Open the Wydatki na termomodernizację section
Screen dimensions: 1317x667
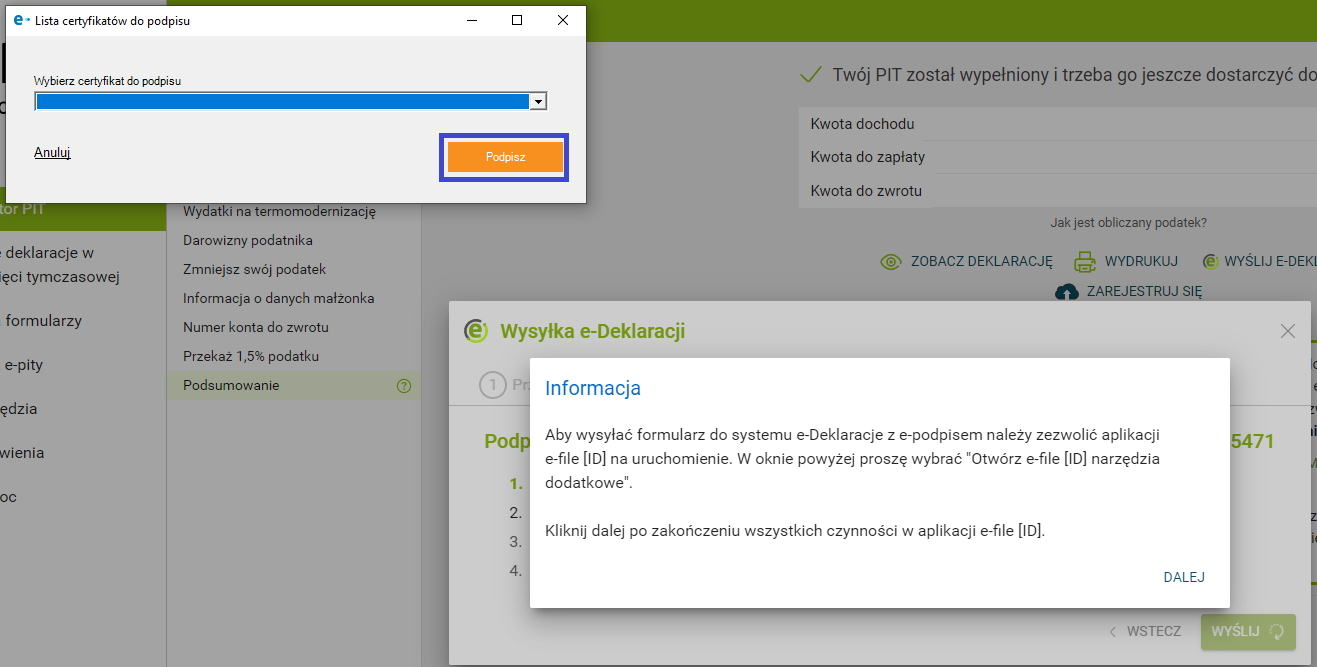(279, 212)
